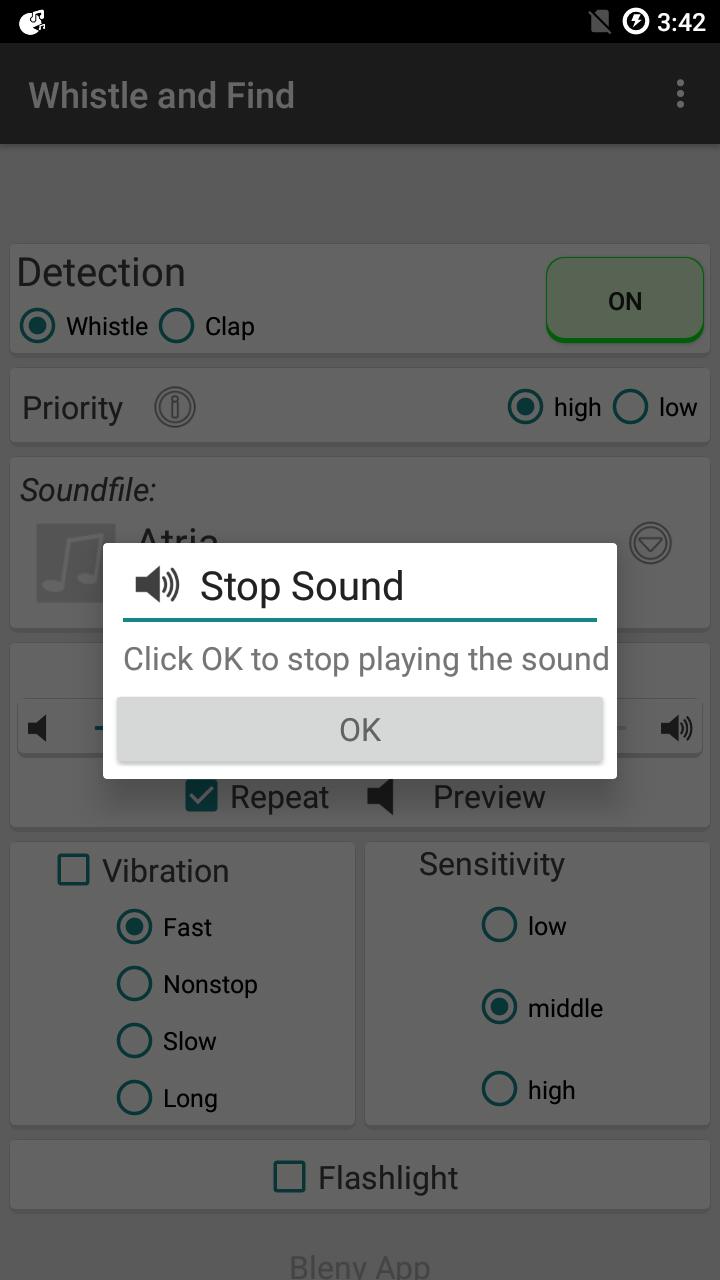This screenshot has height=1280, width=720.
Task: Uncheck the Repeat checkbox
Action: click(x=201, y=797)
